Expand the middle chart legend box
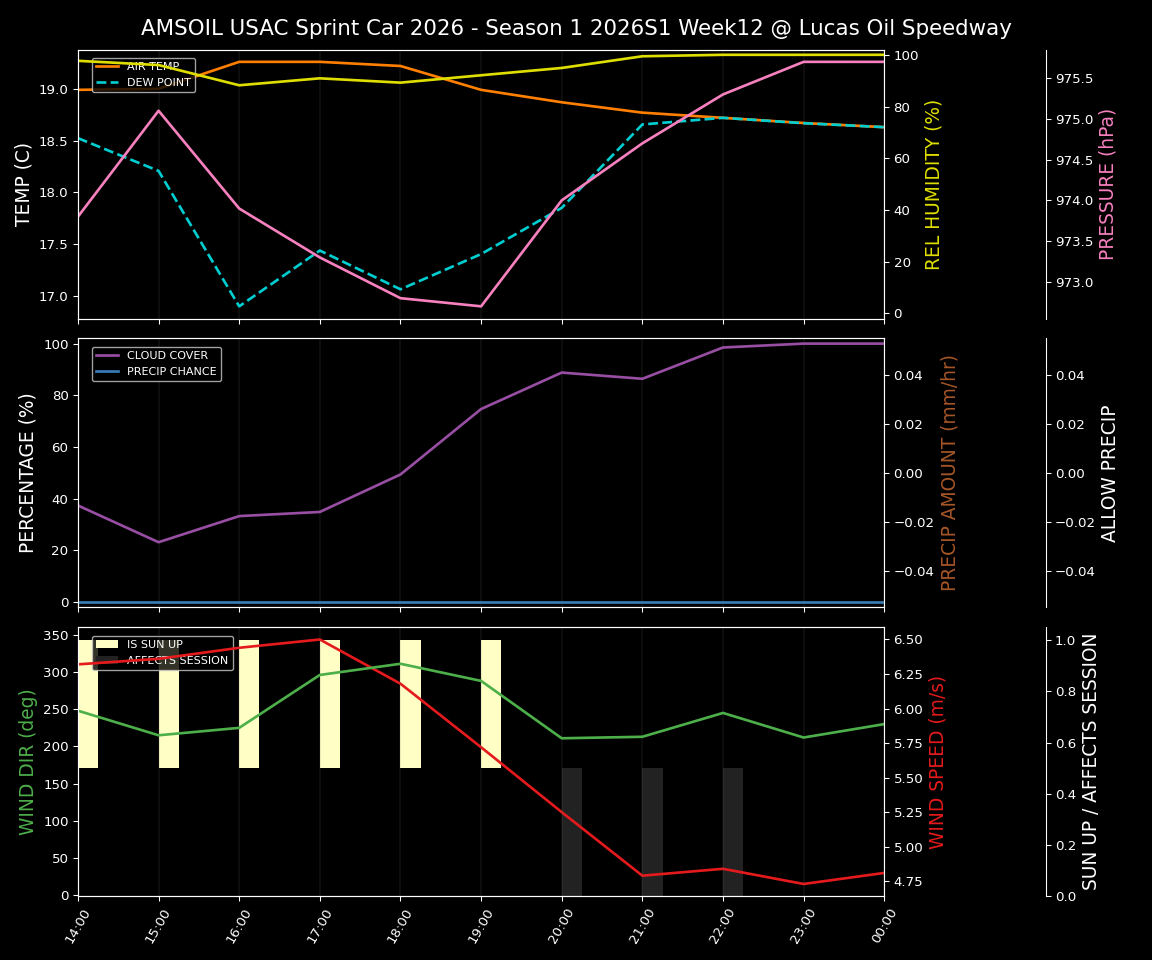 [x=156, y=362]
